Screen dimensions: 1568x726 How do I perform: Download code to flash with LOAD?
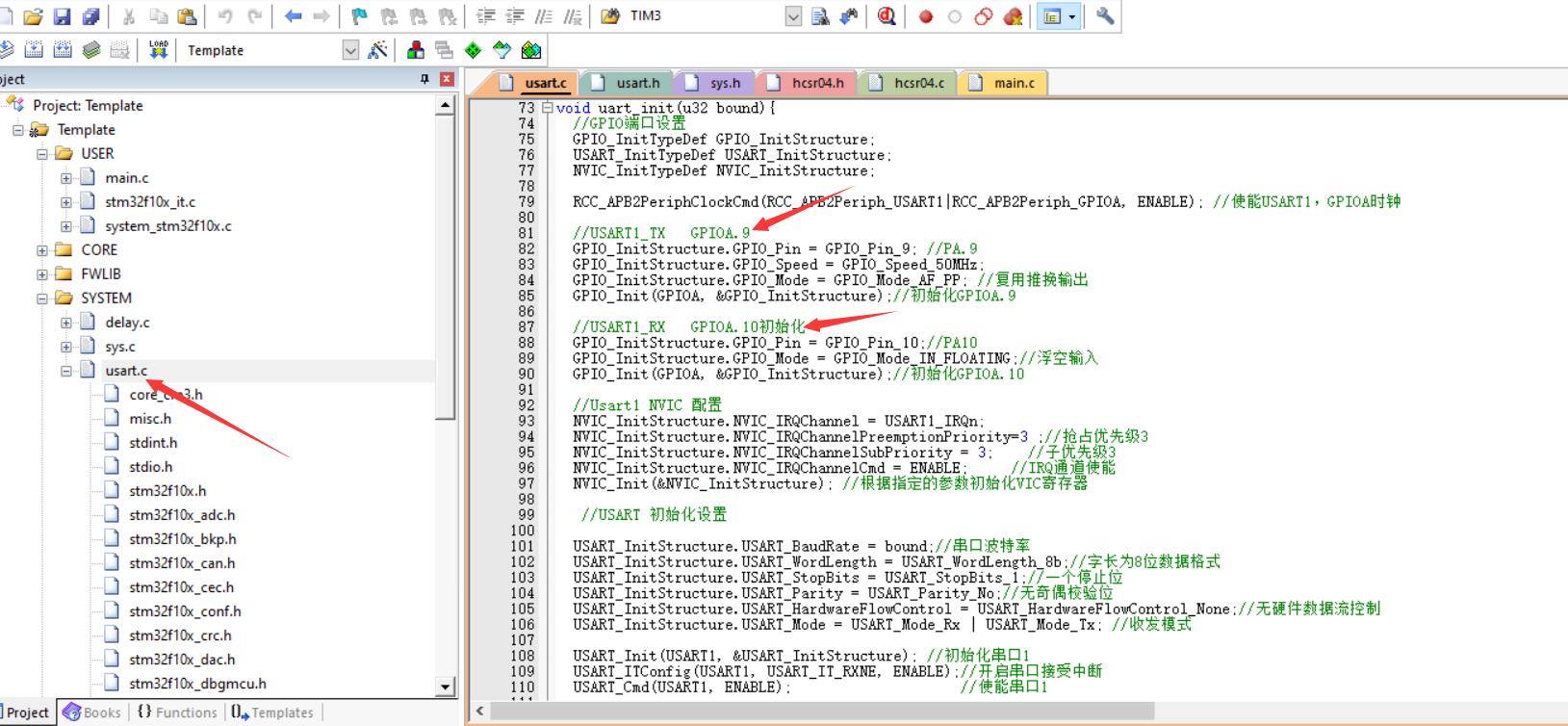(159, 50)
